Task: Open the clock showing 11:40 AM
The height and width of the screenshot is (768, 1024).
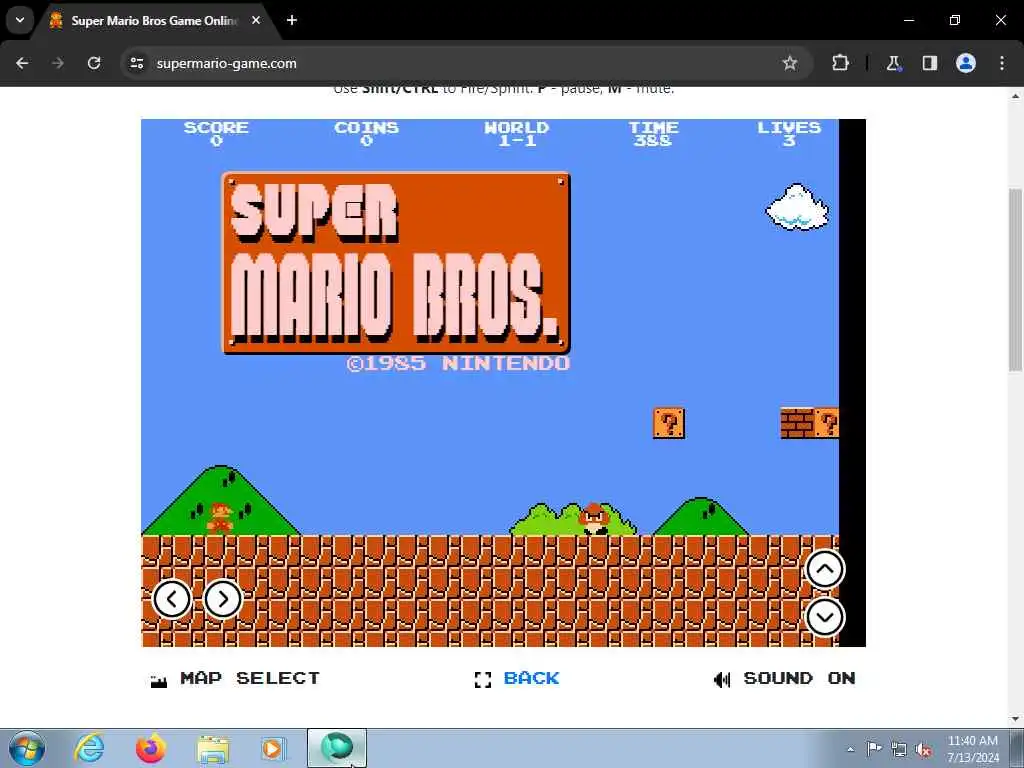Action: coord(973,748)
